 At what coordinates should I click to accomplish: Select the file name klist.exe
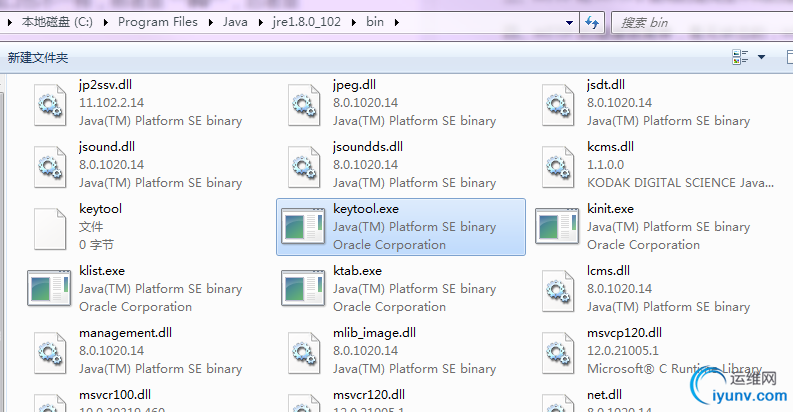coord(102,271)
